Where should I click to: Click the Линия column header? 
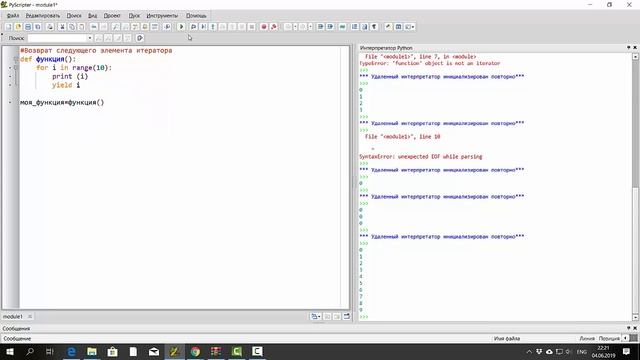(x=587, y=338)
